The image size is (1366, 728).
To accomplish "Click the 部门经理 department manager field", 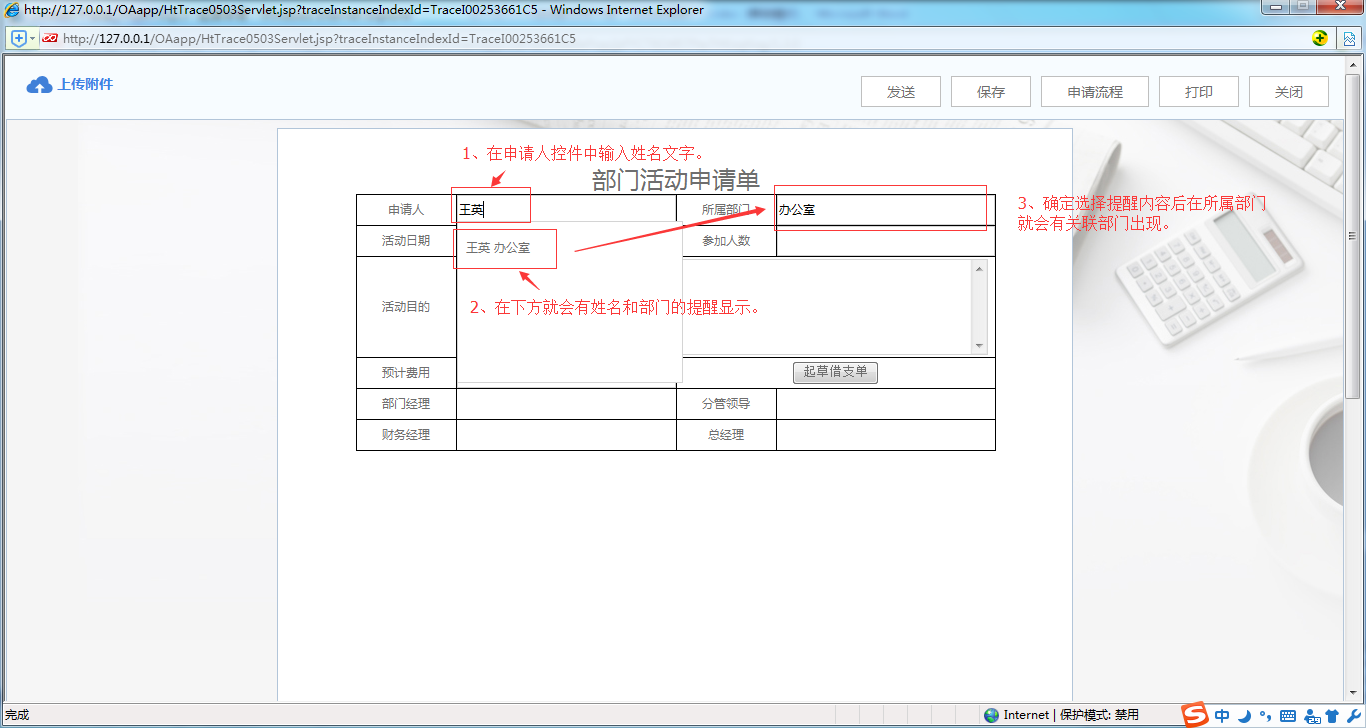I will pyautogui.click(x=566, y=404).
